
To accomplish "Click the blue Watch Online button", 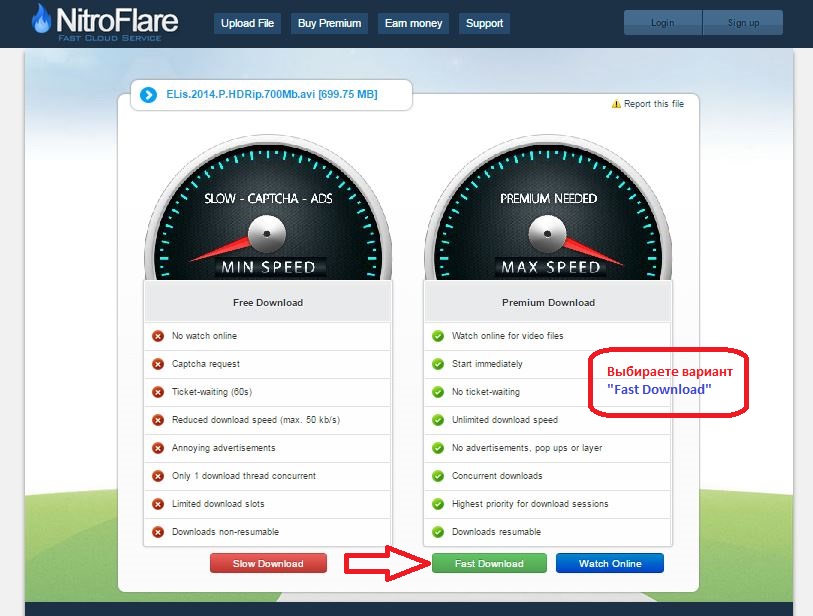I will 610,564.
